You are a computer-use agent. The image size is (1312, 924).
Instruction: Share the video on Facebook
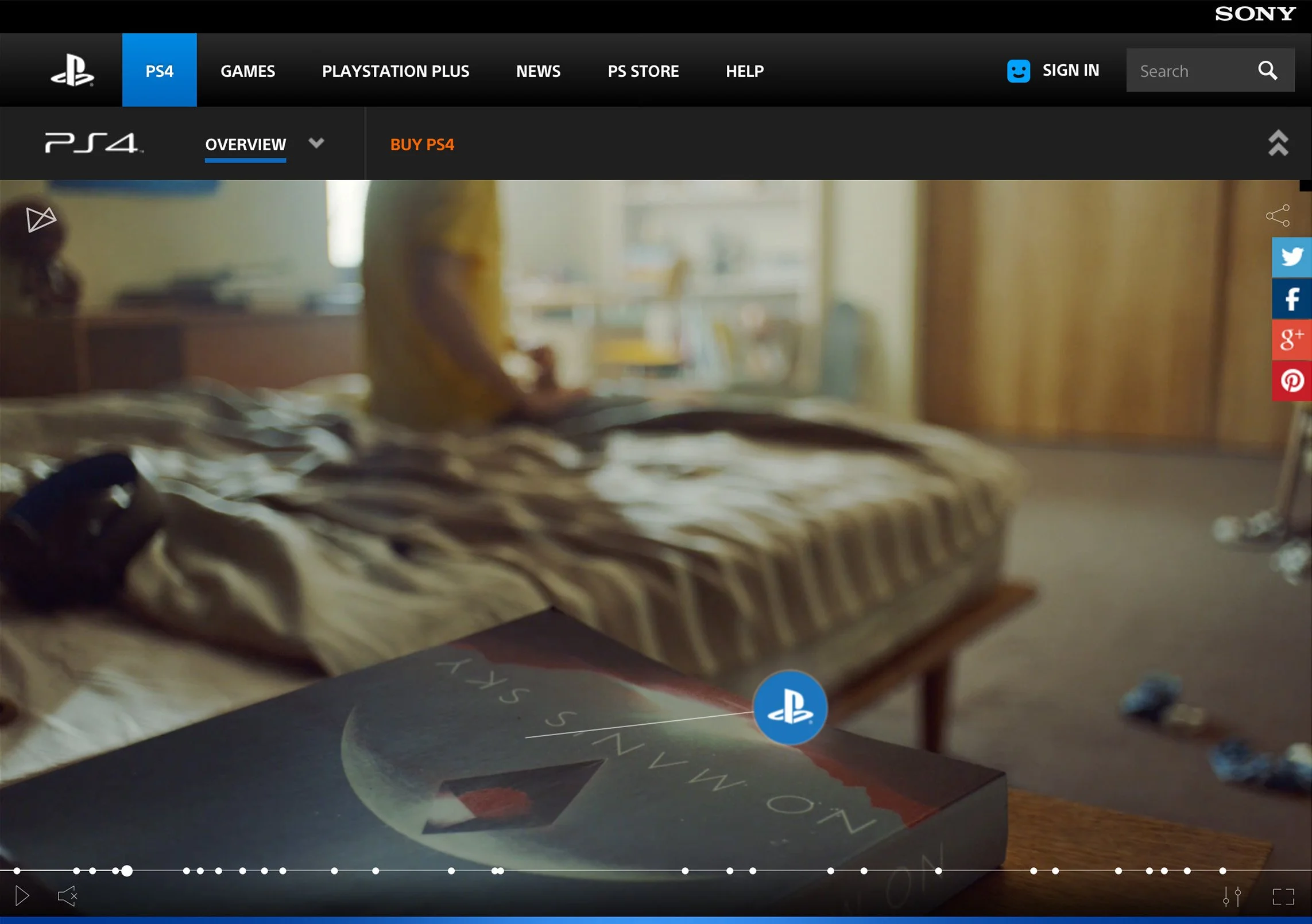[x=1291, y=298]
